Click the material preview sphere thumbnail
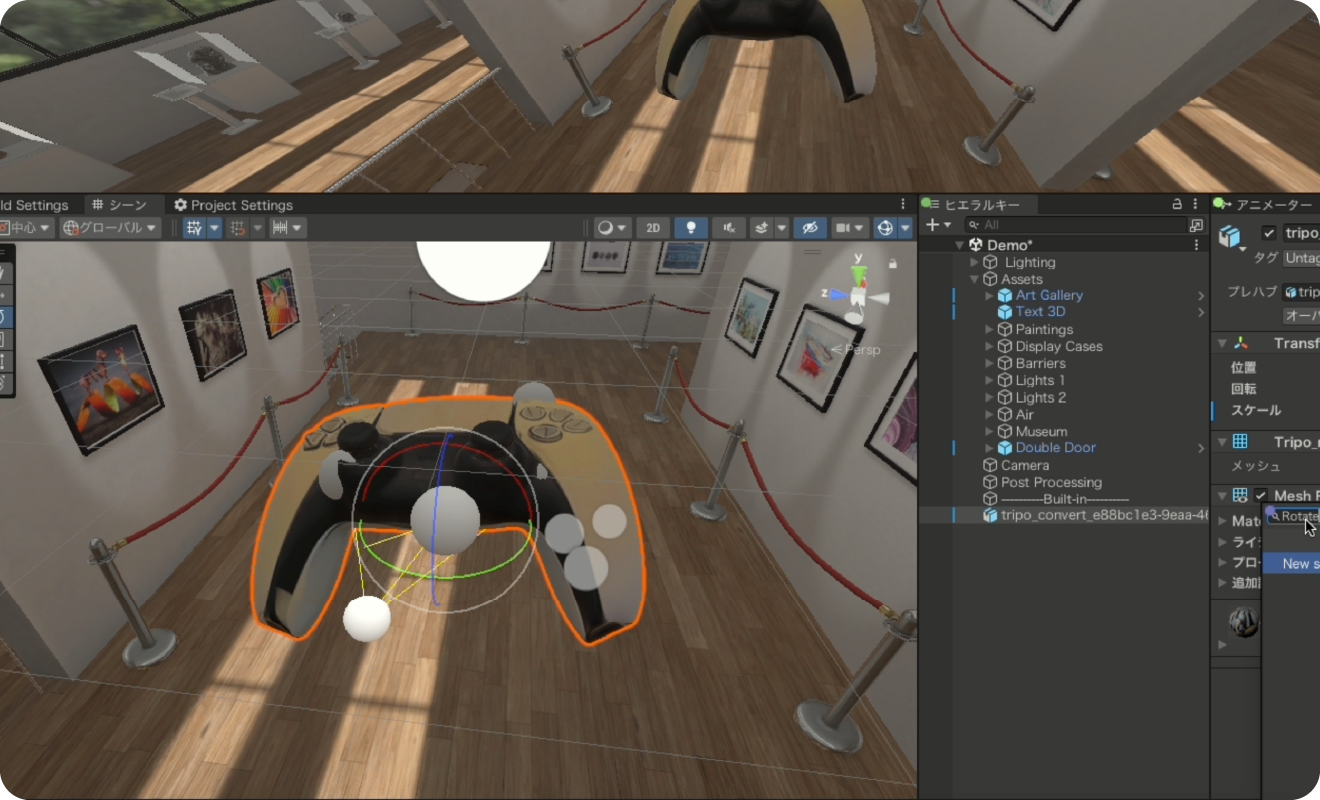This screenshot has width=1320, height=800. (1244, 622)
